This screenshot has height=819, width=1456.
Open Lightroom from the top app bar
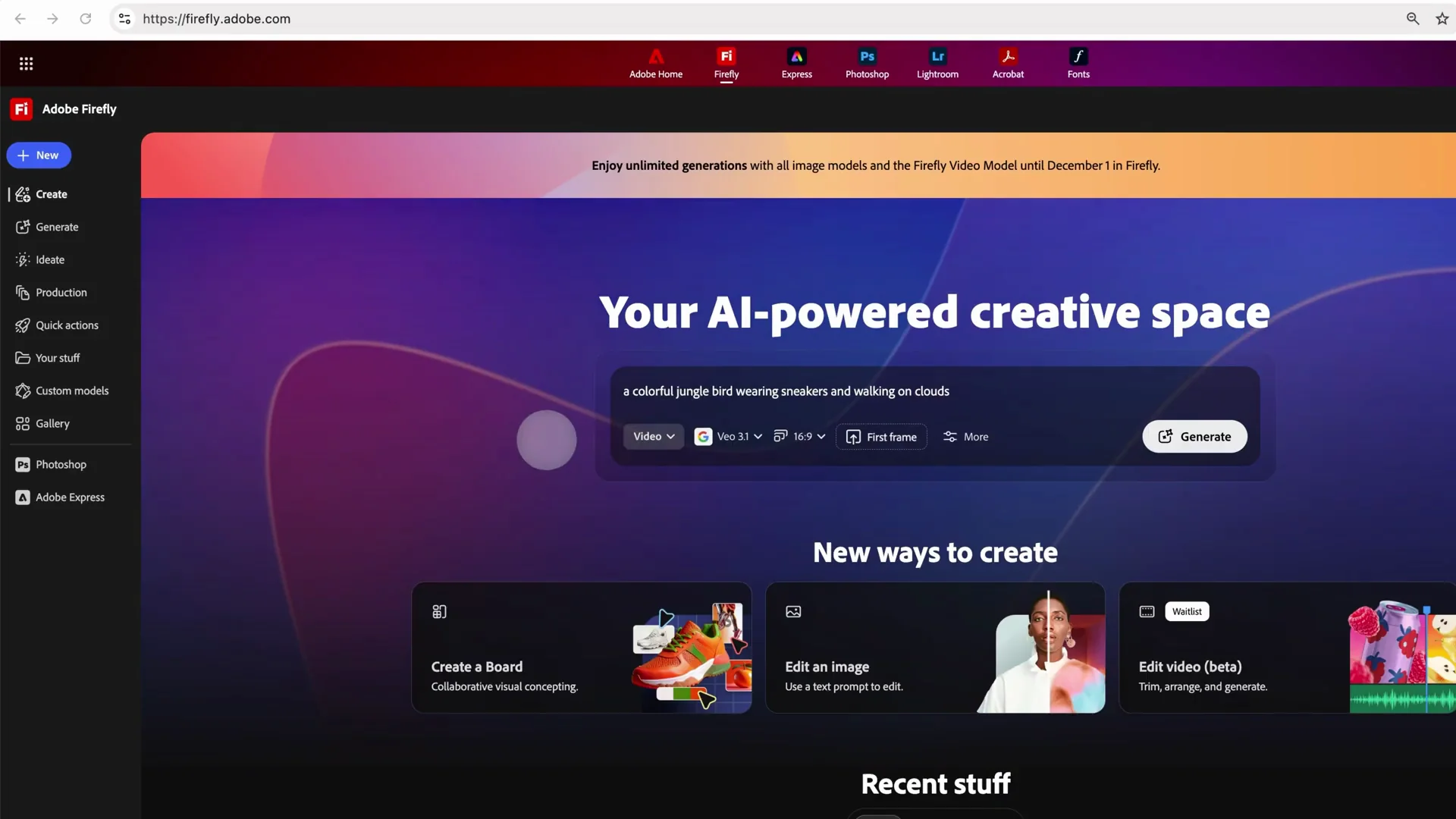937,64
